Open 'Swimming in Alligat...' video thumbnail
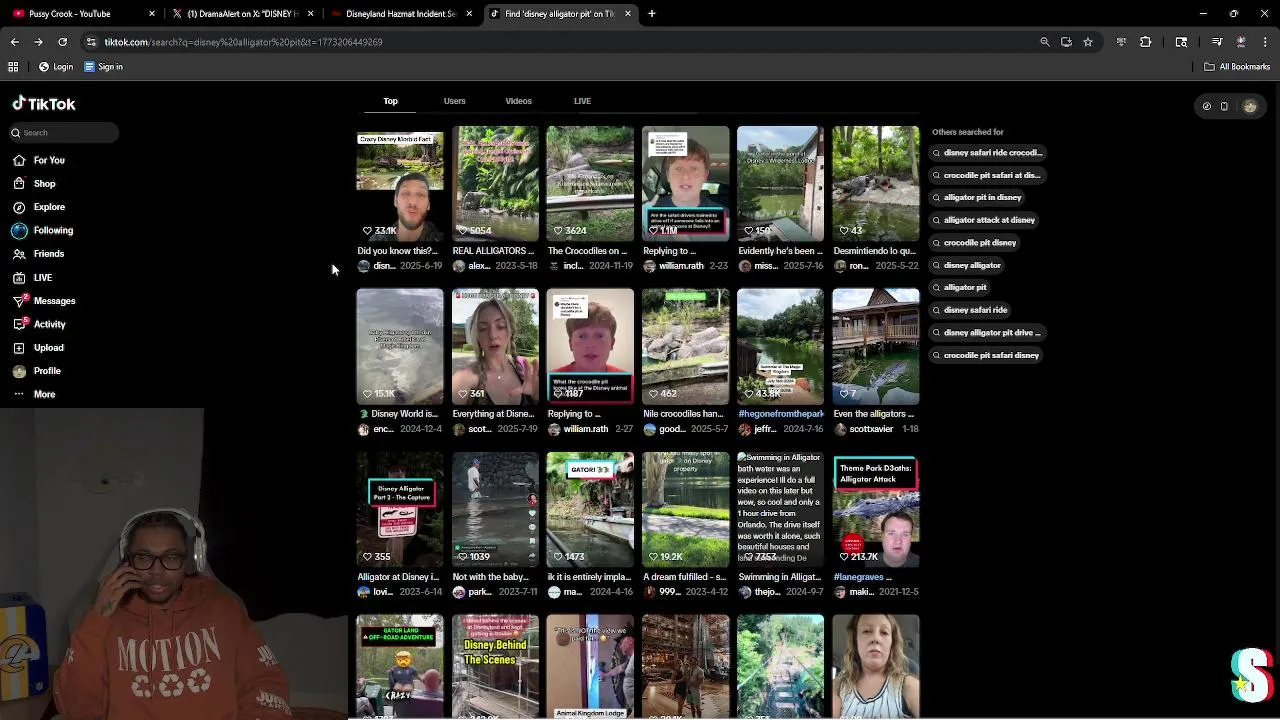This screenshot has width=1280, height=720. (780, 509)
